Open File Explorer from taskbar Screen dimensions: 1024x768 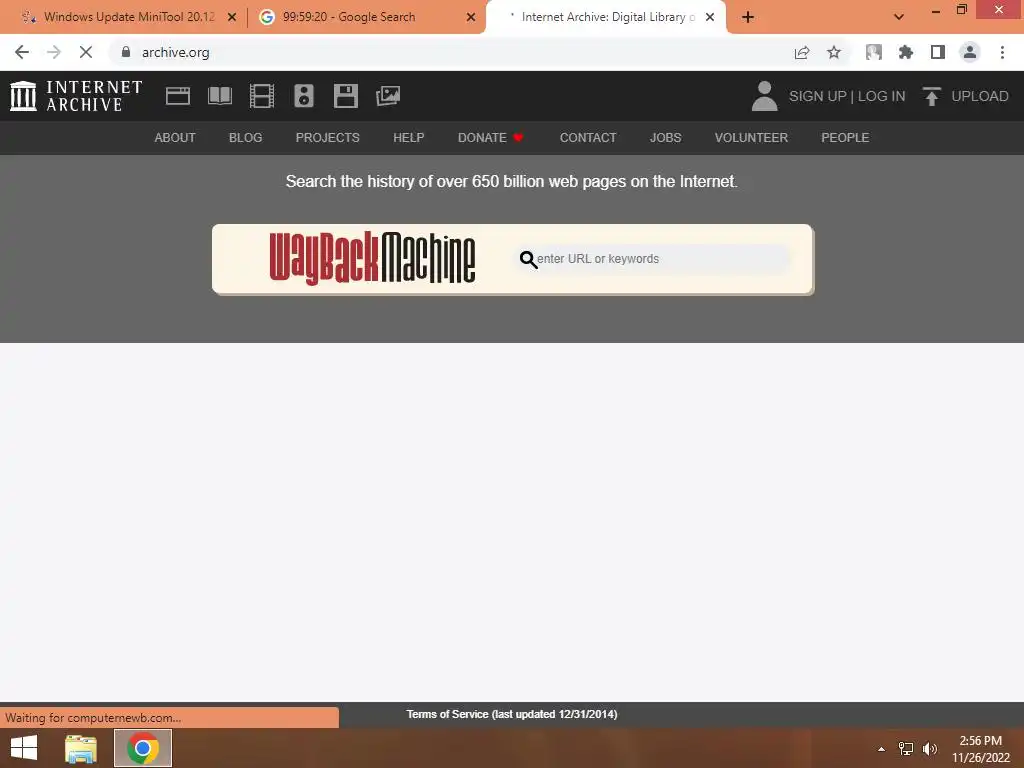tap(81, 748)
